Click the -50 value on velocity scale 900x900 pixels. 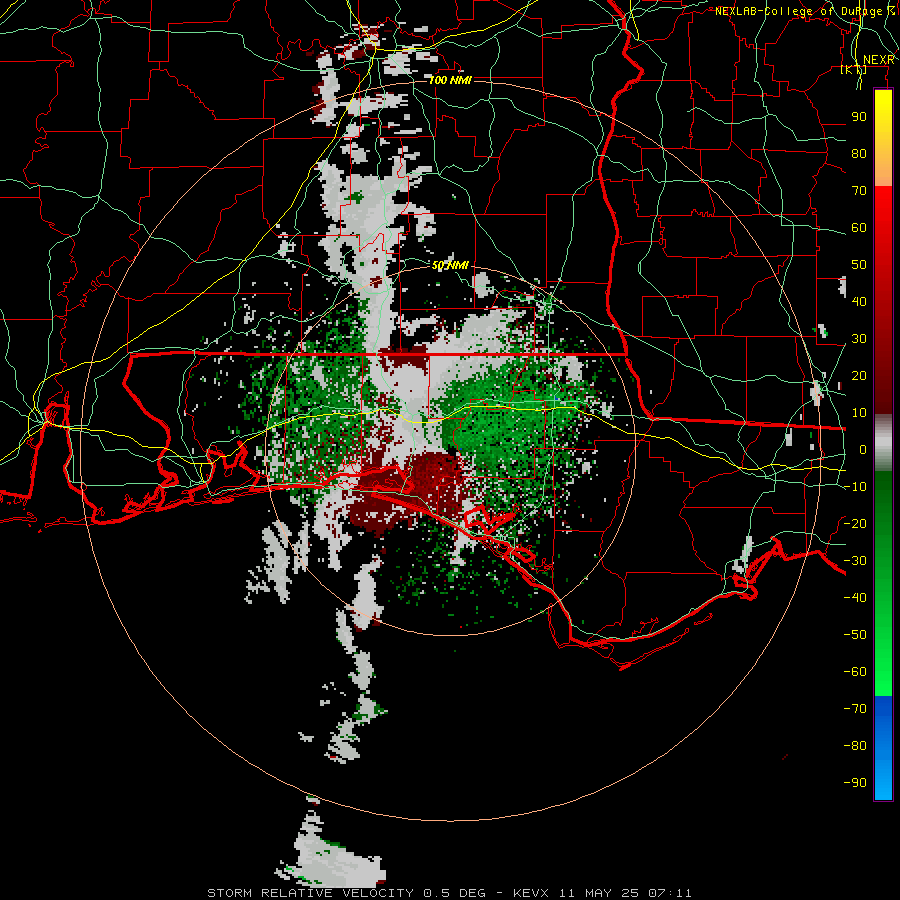pos(855,635)
